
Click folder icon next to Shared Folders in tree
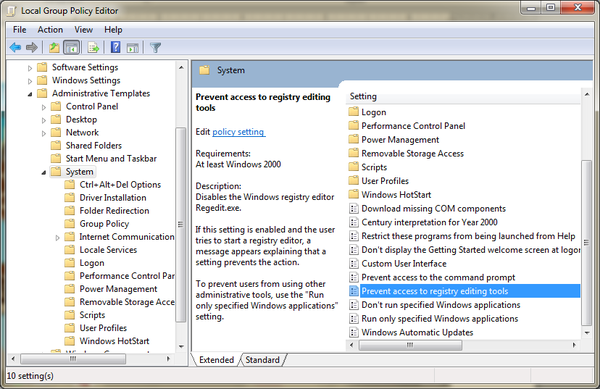[x=56, y=145]
